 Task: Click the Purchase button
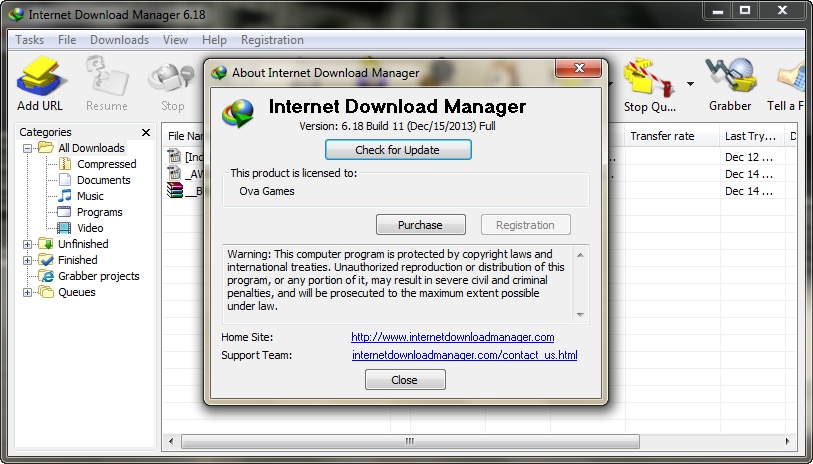pos(420,225)
